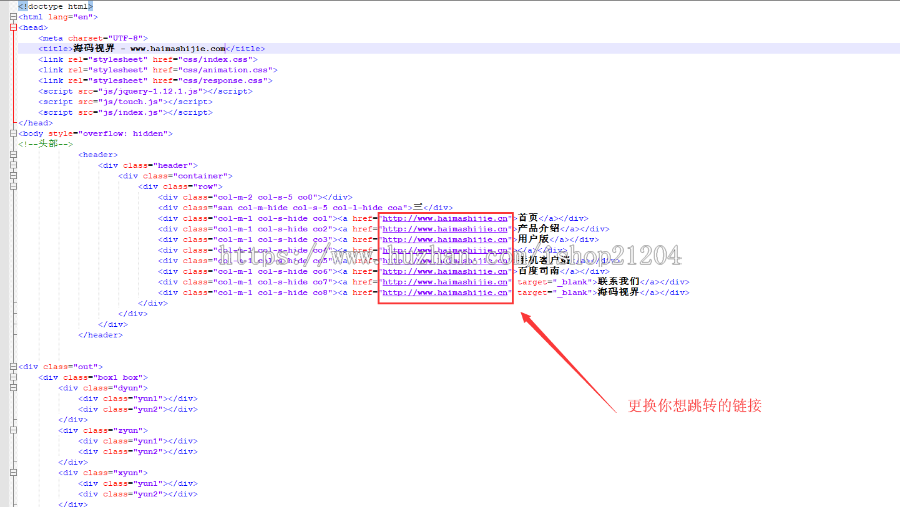This screenshot has width=900, height=507.
Task: Click the "yun2" div under zyun
Action: [138, 451]
